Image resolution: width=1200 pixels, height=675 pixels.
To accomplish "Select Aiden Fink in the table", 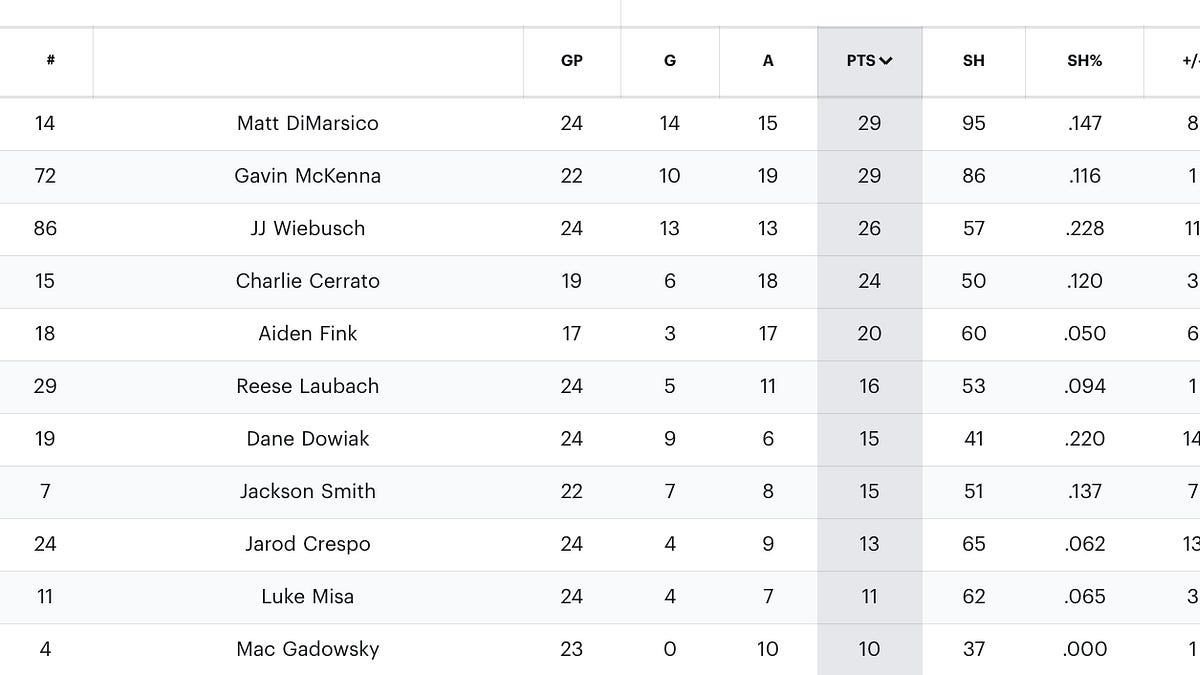I will [308, 333].
